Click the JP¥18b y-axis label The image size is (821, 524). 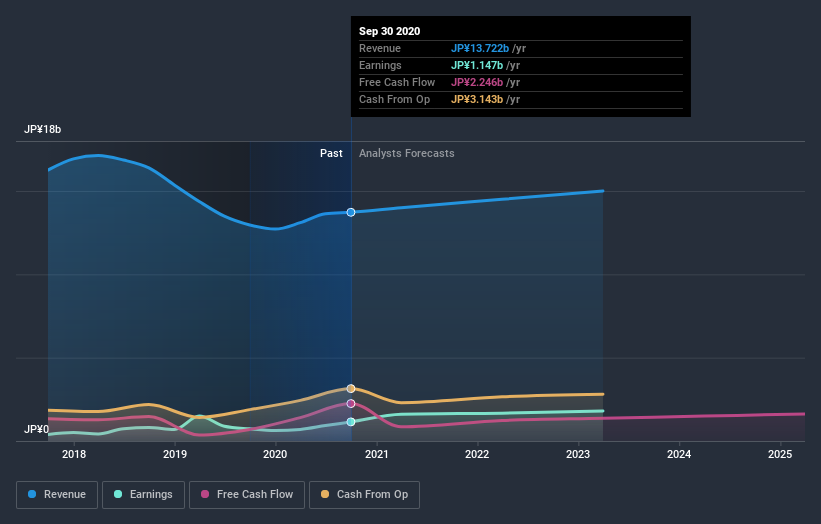coord(42,129)
